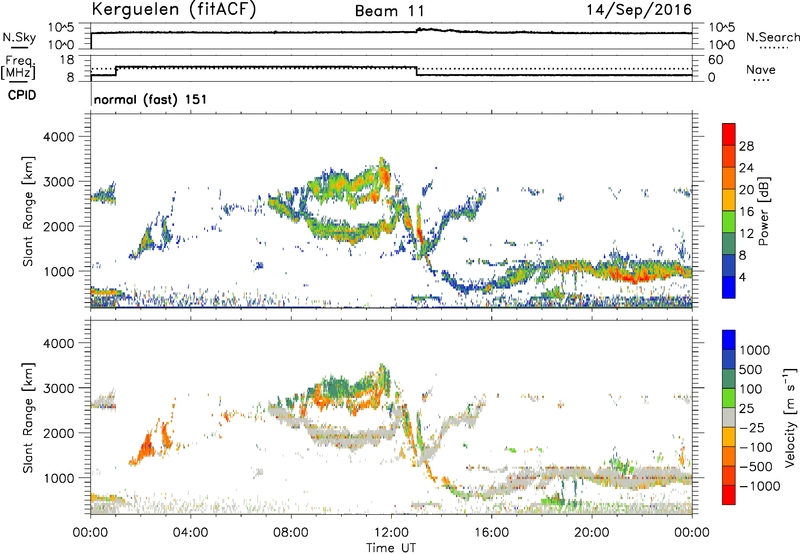The width and height of the screenshot is (800, 554).
Task: Click the orange velocity patch near 02:00 UT
Action: (144, 447)
